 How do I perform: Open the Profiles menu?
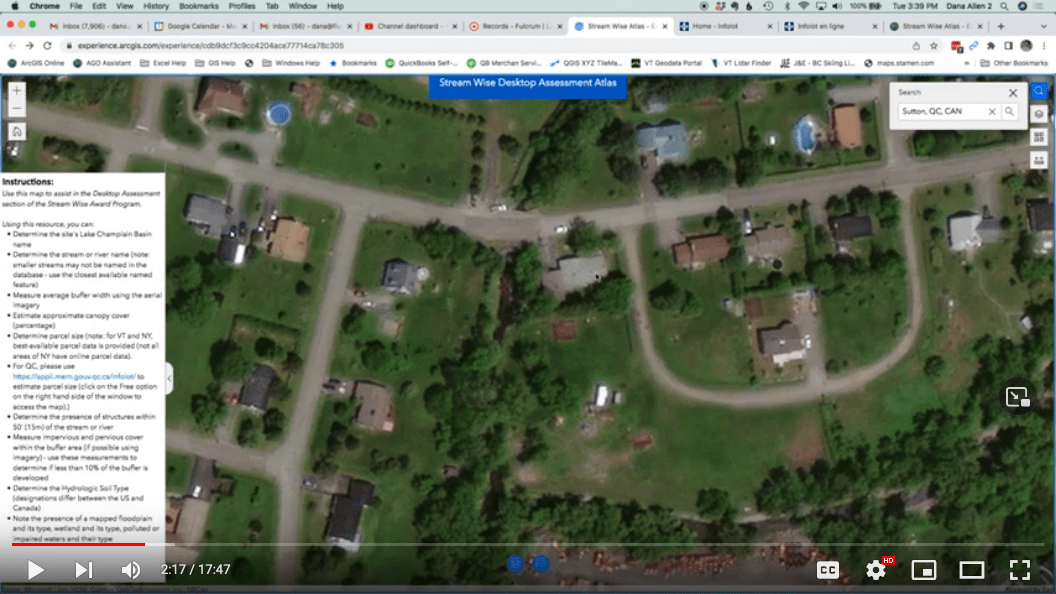pyautogui.click(x=242, y=6)
